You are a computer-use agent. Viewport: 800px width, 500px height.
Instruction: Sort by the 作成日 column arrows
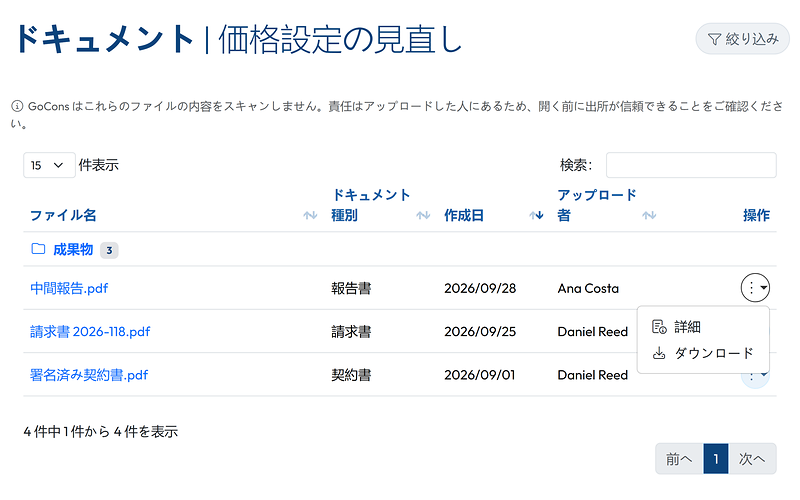click(x=536, y=215)
